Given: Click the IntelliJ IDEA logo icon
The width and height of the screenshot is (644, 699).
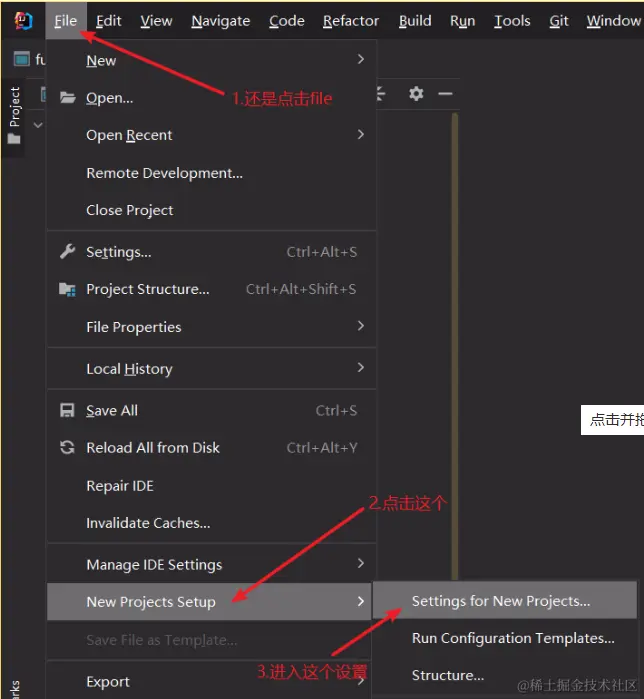Looking at the screenshot, I should click(23, 21).
